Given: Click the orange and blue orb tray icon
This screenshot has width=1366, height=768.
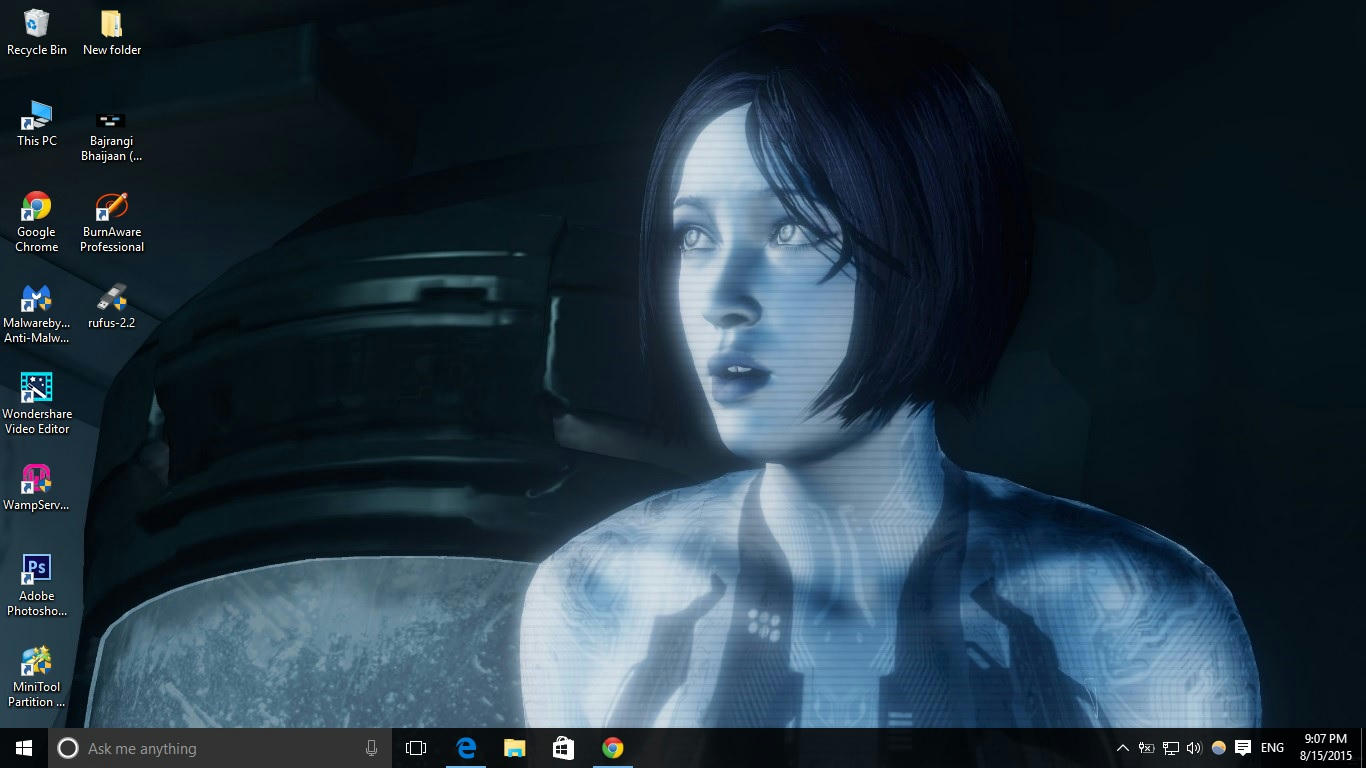Looking at the screenshot, I should [1218, 748].
